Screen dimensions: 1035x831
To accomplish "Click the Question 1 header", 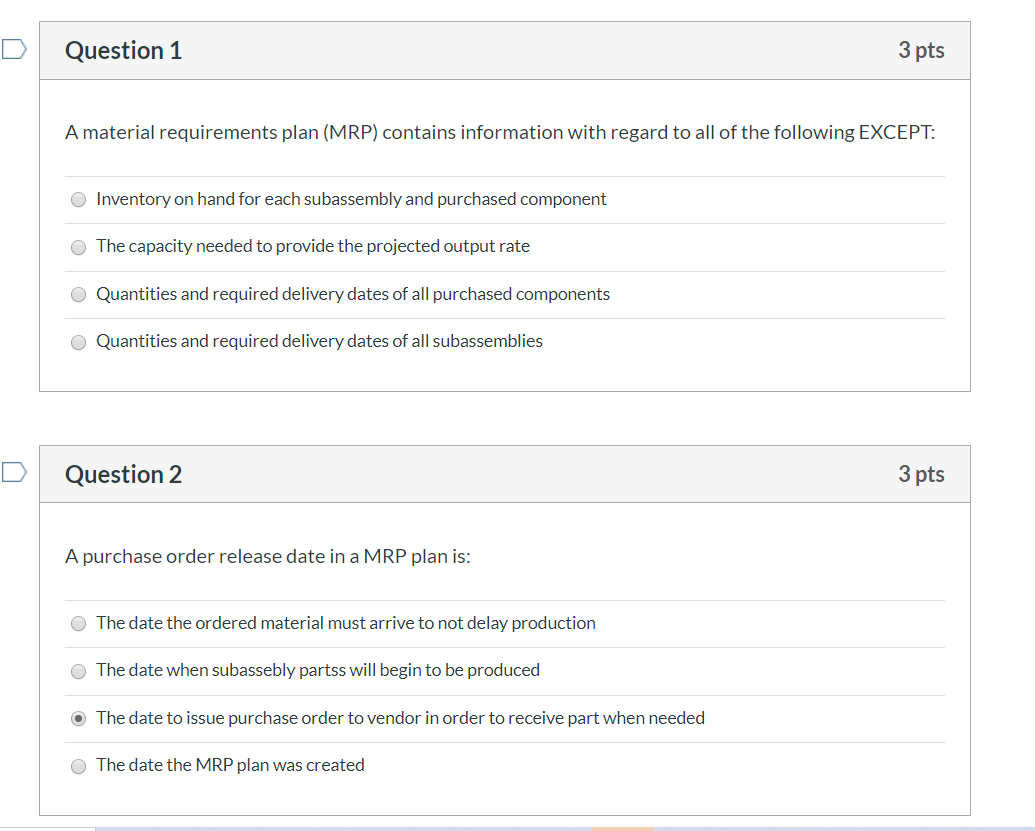I will (123, 50).
